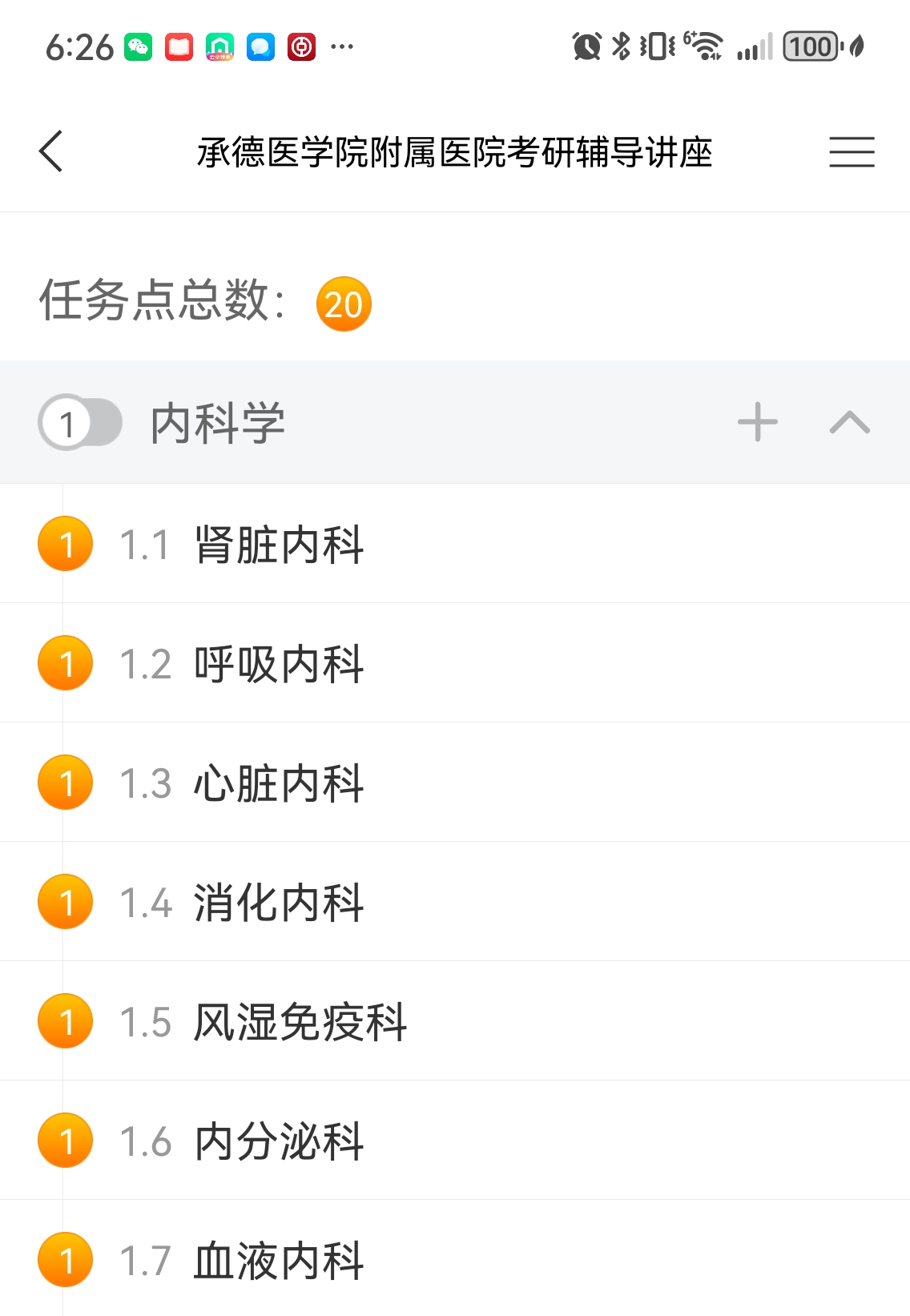Open section 1.4 消化内科

pos(279,903)
